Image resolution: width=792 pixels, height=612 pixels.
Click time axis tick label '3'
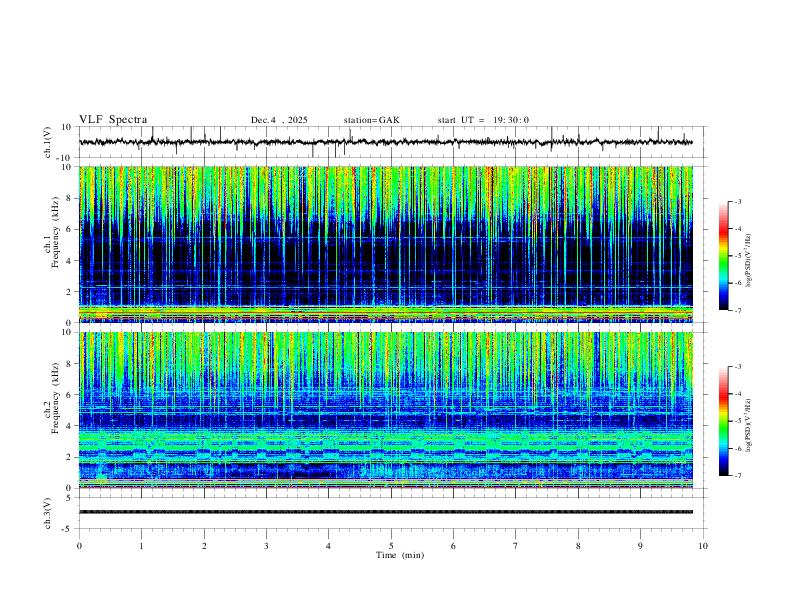coord(266,546)
